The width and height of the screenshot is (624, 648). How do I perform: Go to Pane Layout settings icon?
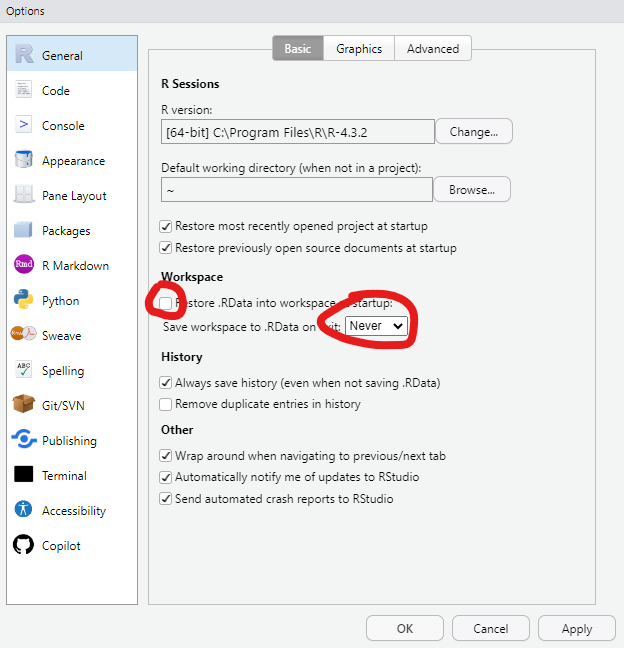pos(24,196)
